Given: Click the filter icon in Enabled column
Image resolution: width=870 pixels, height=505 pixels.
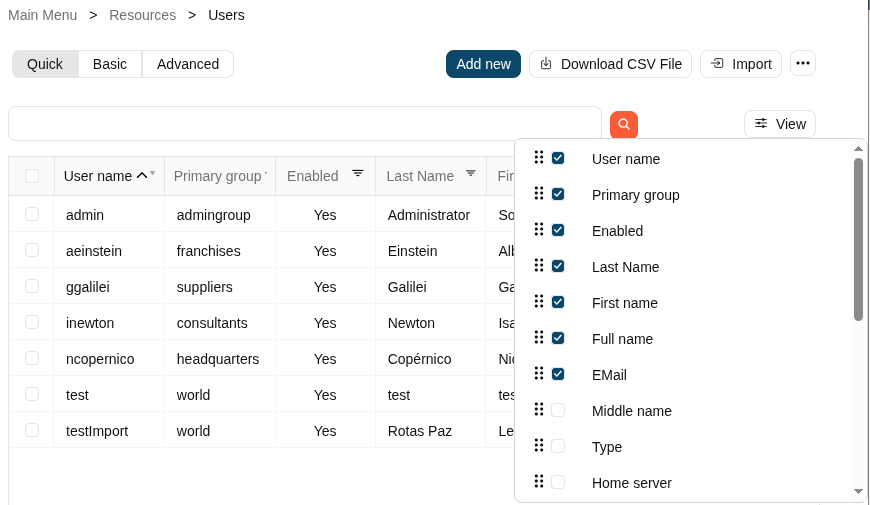Looking at the screenshot, I should [358, 174].
